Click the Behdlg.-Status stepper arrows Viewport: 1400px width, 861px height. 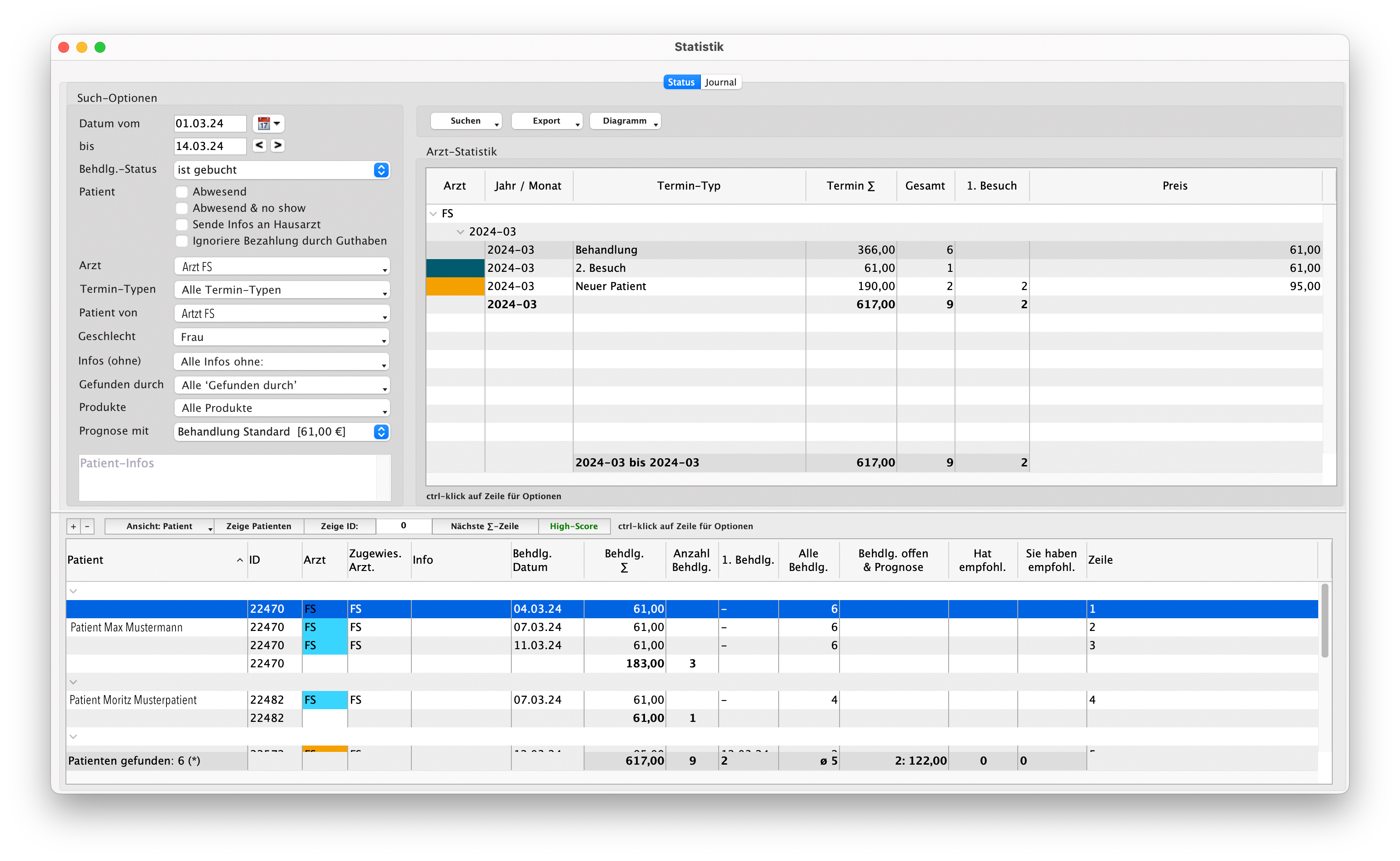(x=381, y=170)
